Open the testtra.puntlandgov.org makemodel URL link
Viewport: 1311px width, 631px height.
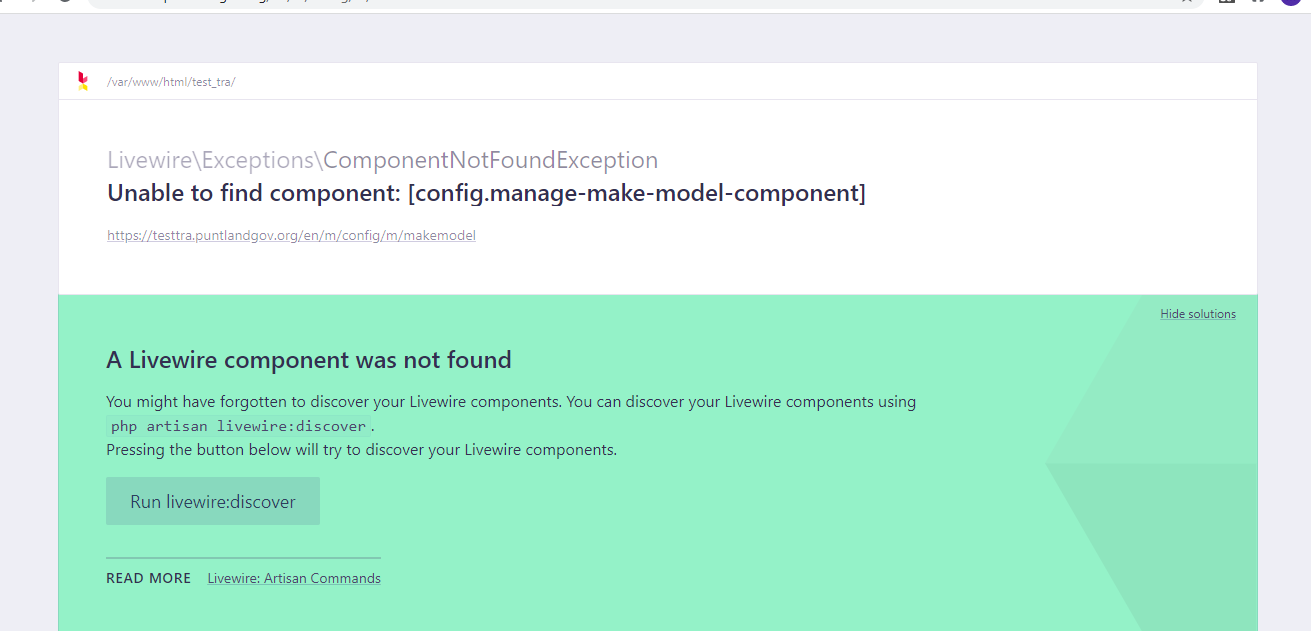pos(292,236)
